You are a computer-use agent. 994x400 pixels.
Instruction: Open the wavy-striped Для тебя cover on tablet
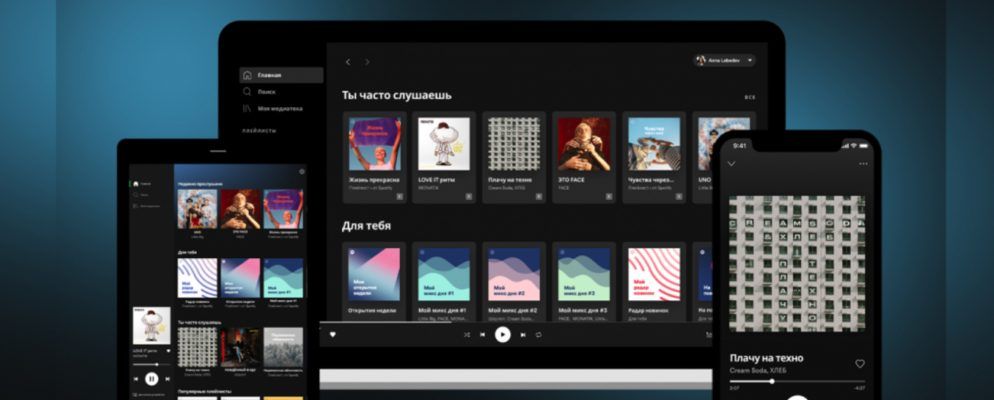197,278
